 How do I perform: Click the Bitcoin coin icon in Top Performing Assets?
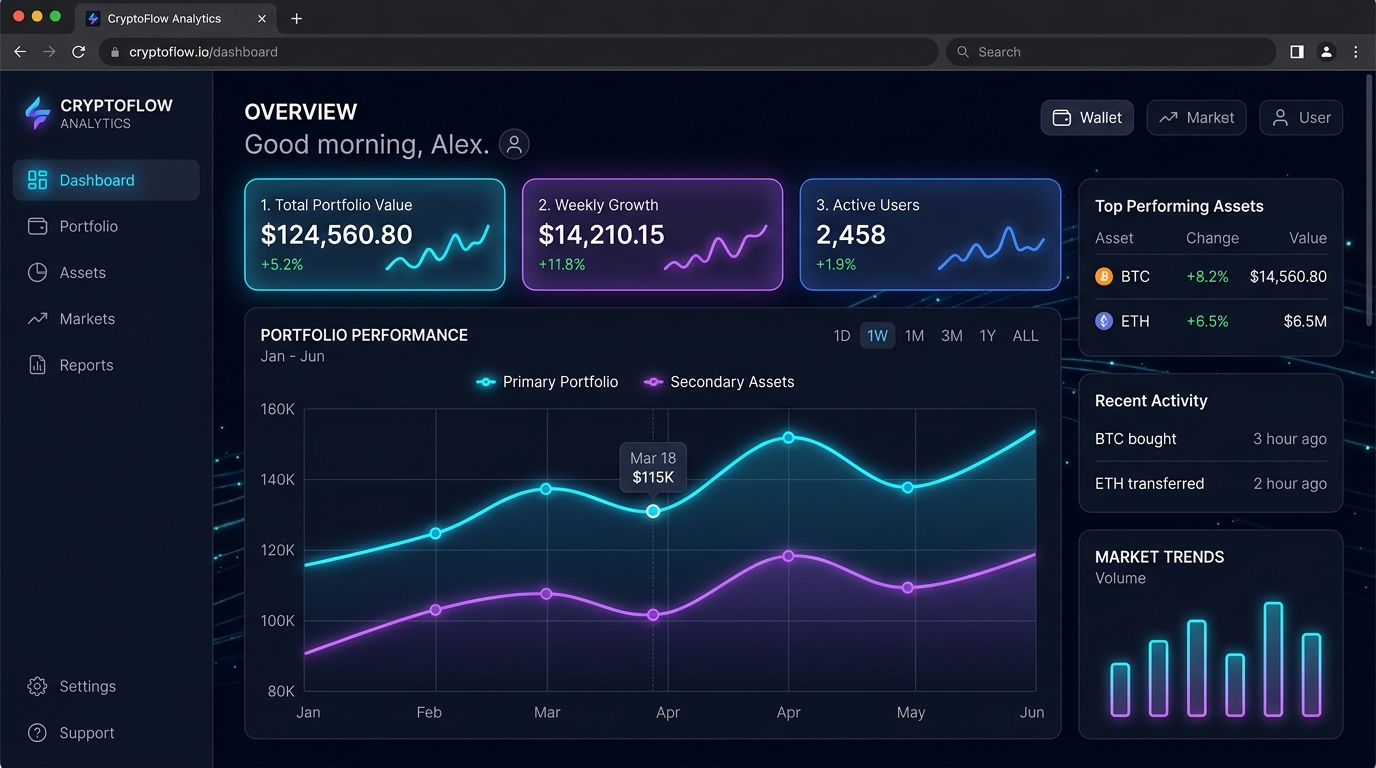click(1104, 277)
